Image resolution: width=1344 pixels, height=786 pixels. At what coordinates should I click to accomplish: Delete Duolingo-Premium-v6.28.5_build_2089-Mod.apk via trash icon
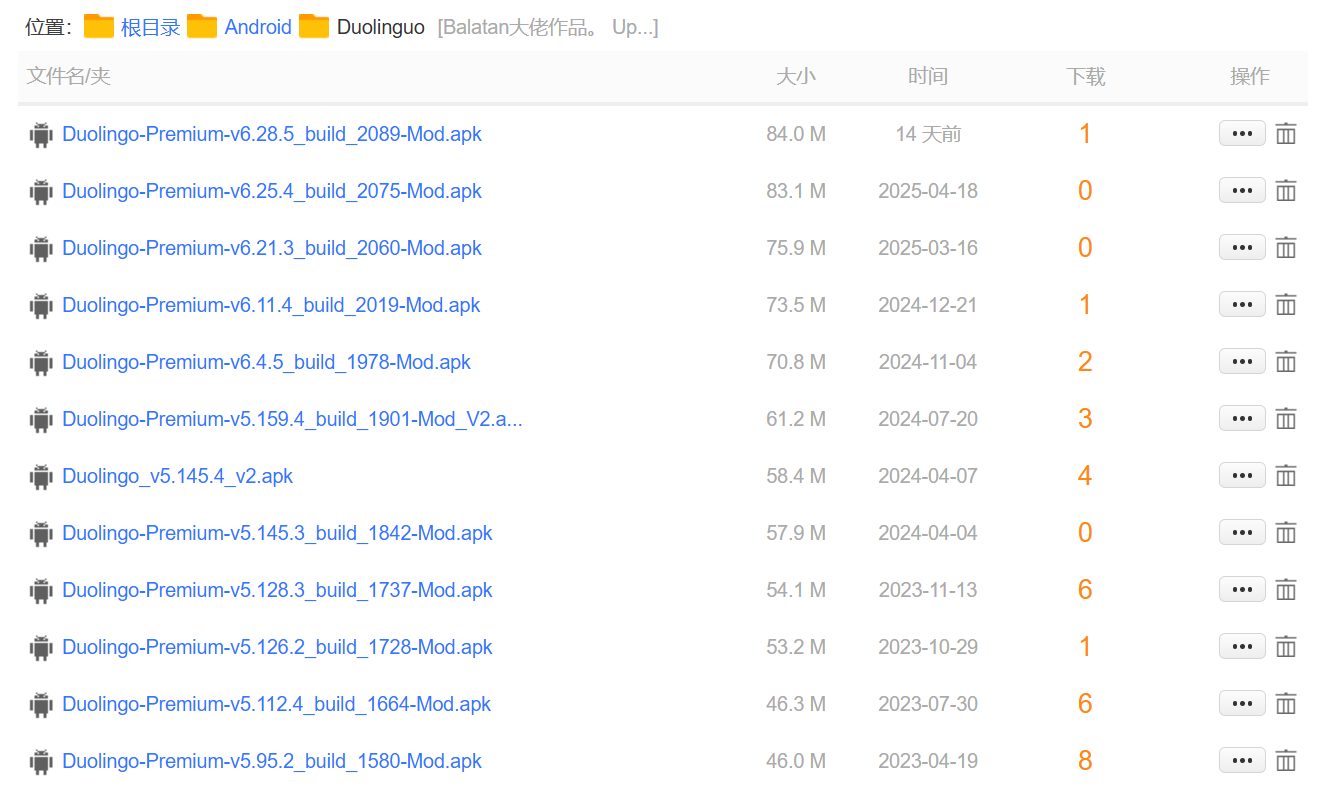pos(1286,133)
